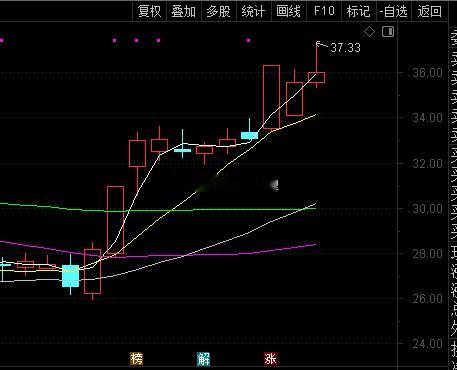
Task: Activate the 画线 drawing tool
Action: 289,11
